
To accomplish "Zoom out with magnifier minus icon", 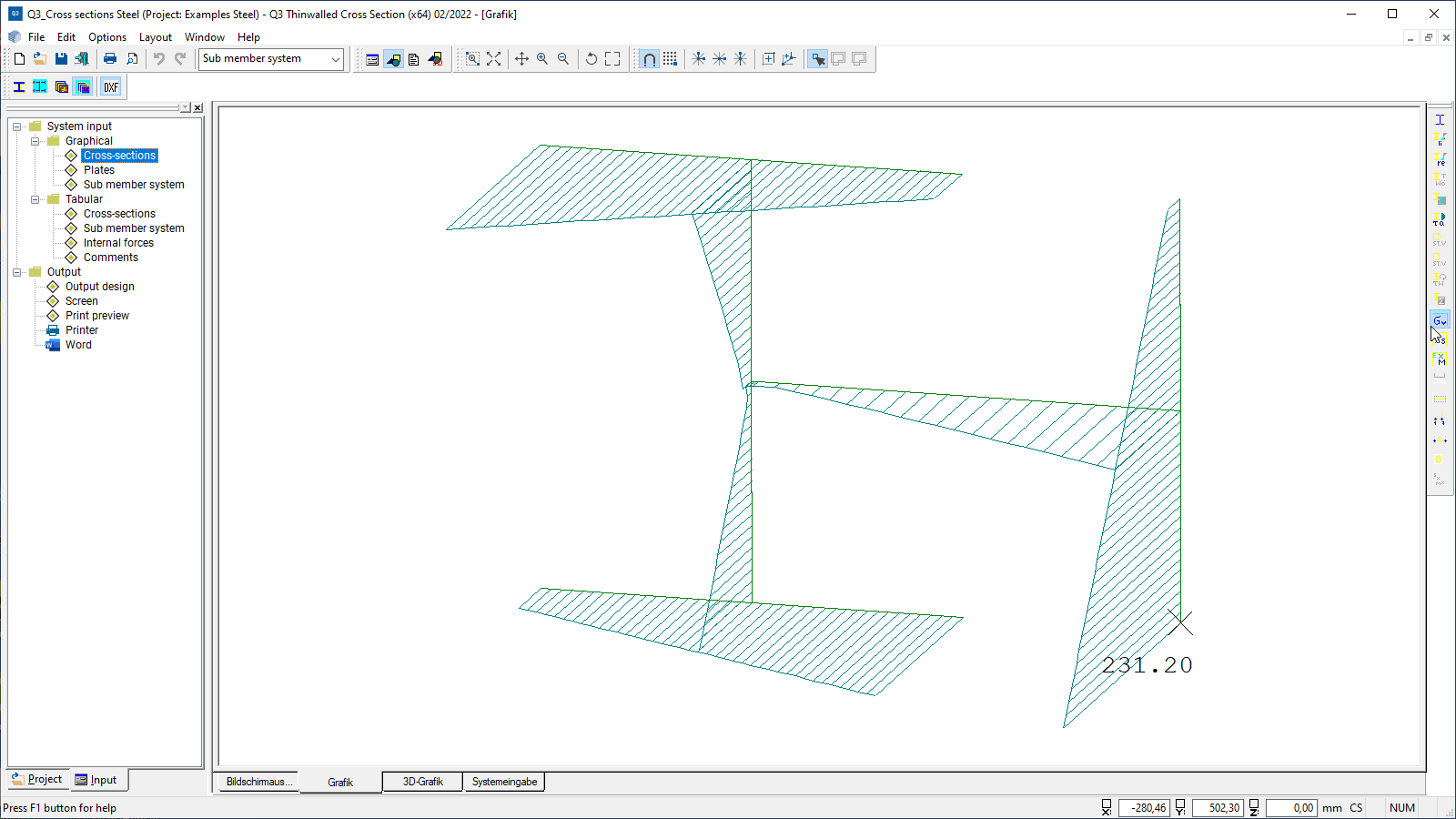I will (x=563, y=59).
